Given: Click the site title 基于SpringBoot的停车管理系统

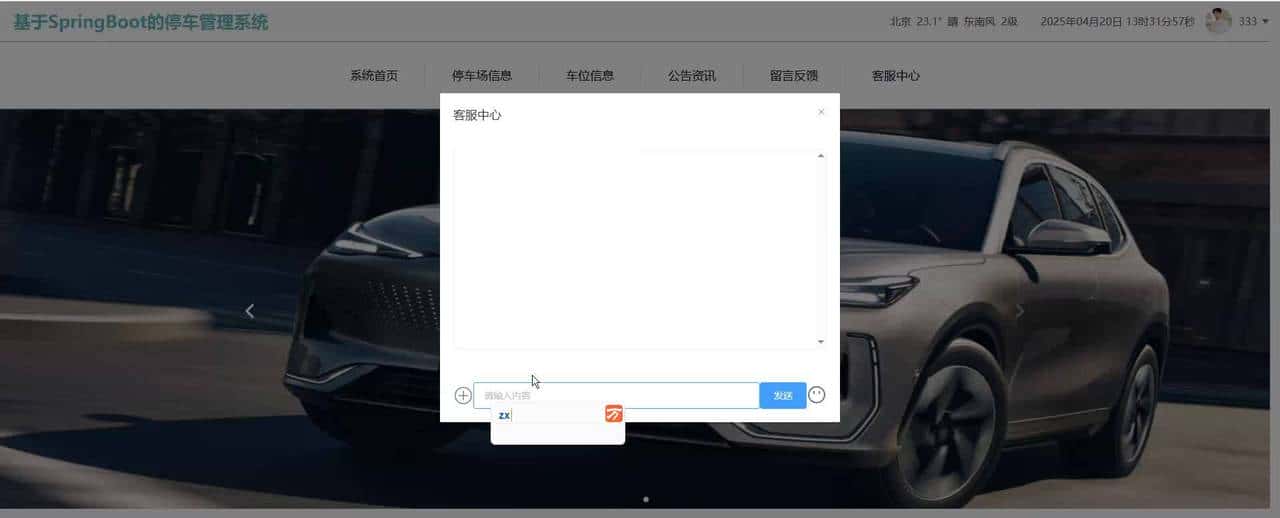Looking at the screenshot, I should (141, 22).
